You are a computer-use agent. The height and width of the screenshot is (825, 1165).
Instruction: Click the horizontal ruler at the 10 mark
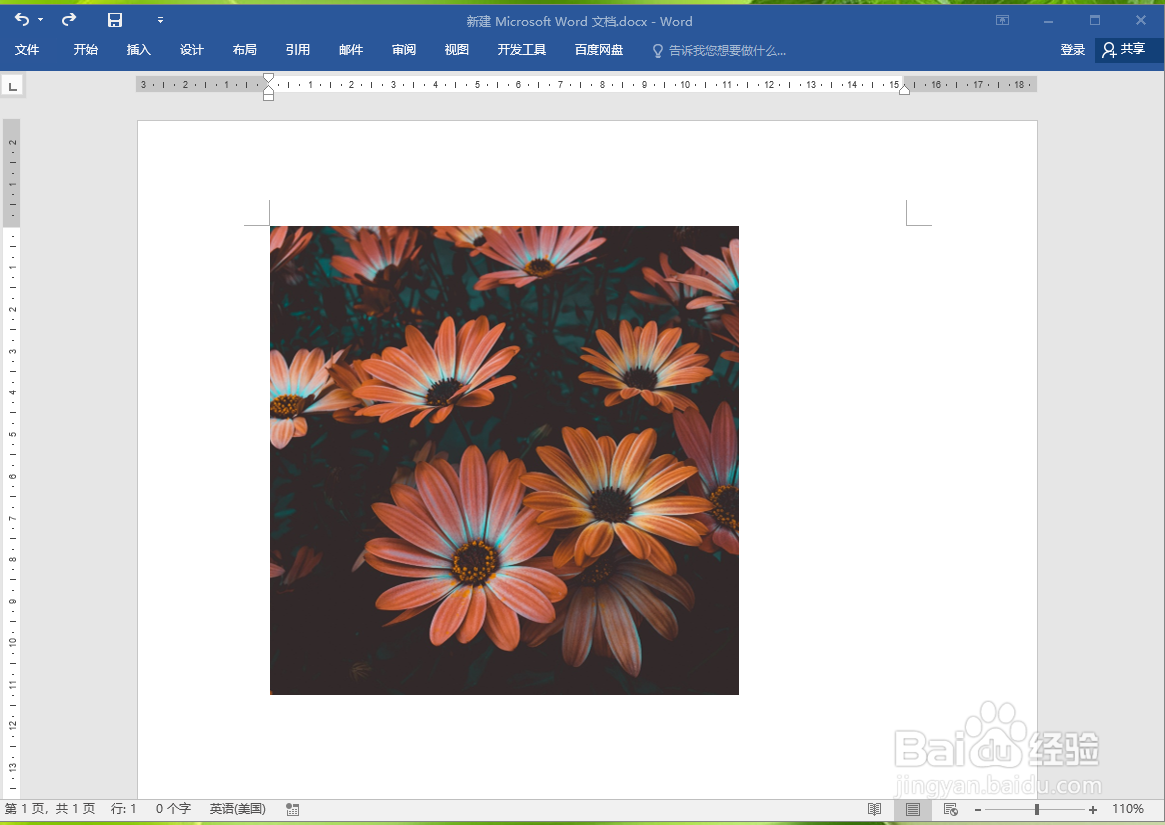(685, 85)
